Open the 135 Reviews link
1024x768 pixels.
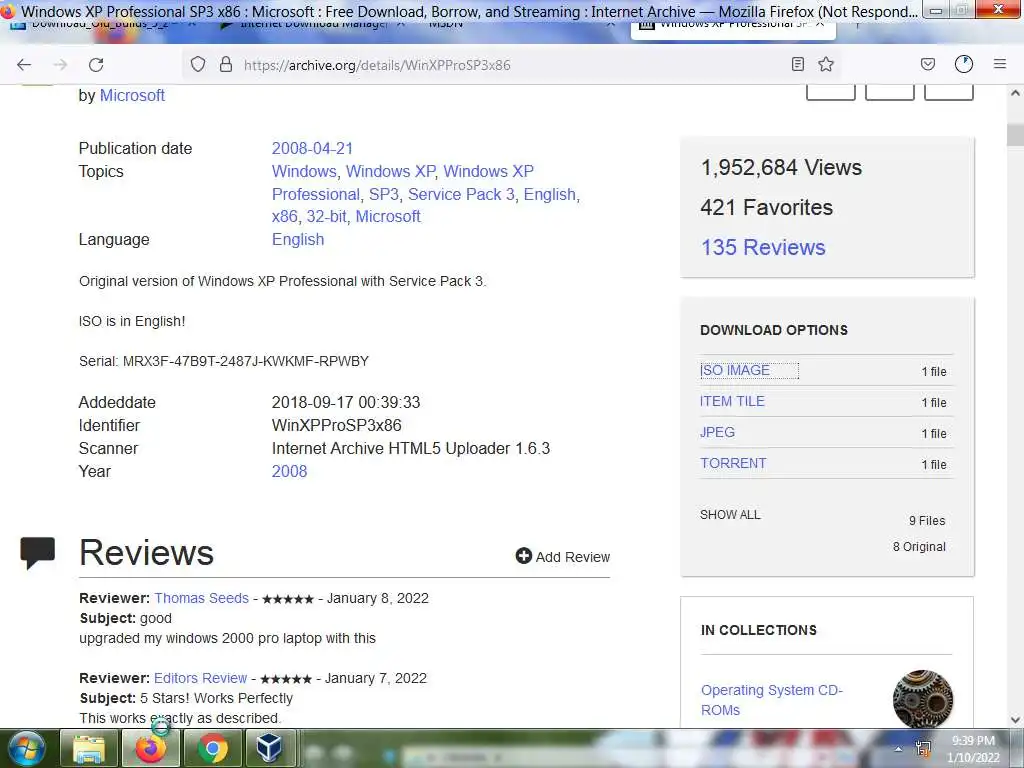(763, 248)
